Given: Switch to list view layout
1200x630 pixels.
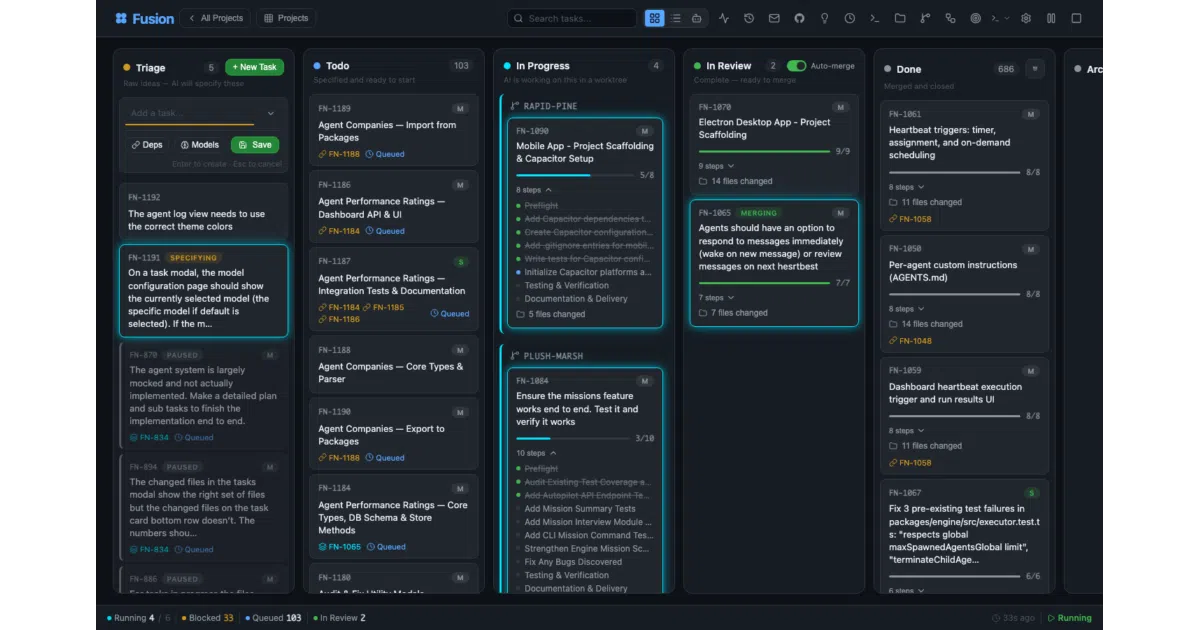Looking at the screenshot, I should [x=676, y=18].
